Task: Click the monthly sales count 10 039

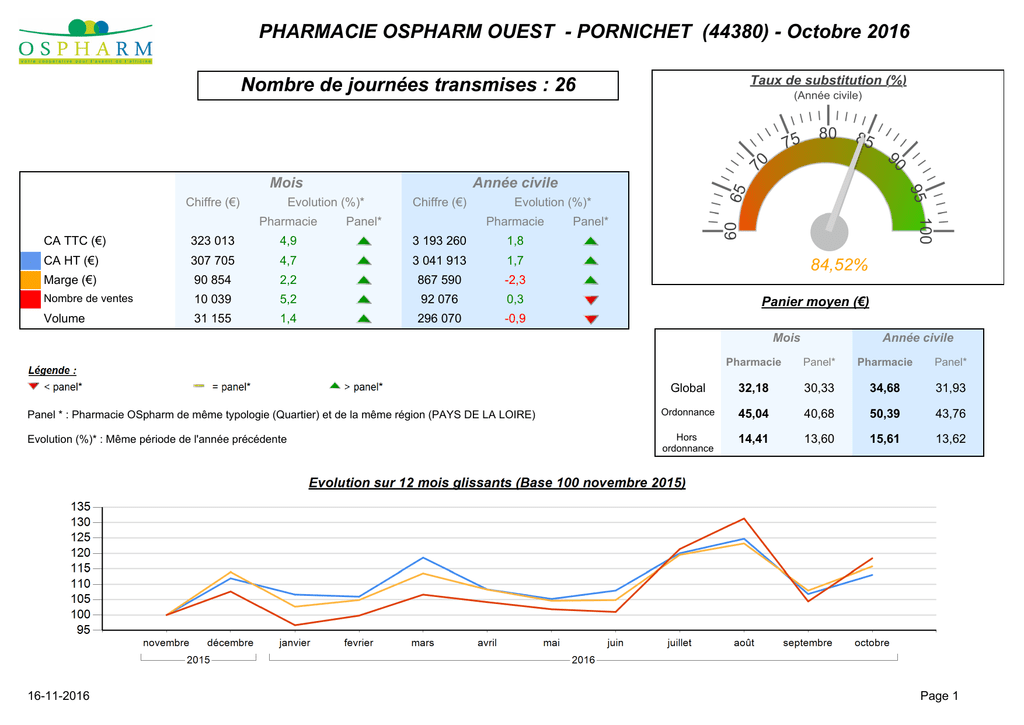Action: (x=212, y=299)
